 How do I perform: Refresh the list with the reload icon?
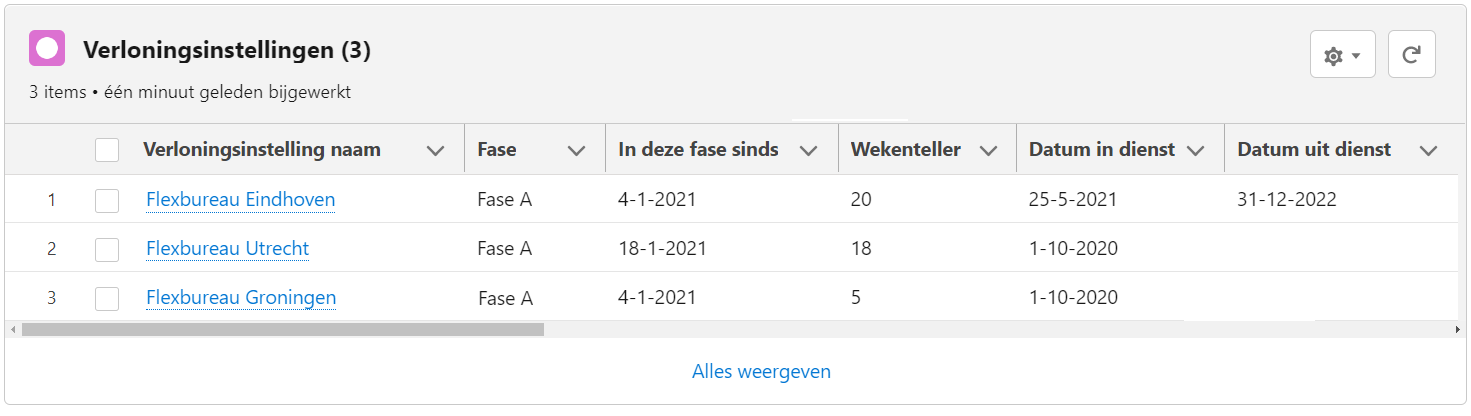click(x=1411, y=54)
